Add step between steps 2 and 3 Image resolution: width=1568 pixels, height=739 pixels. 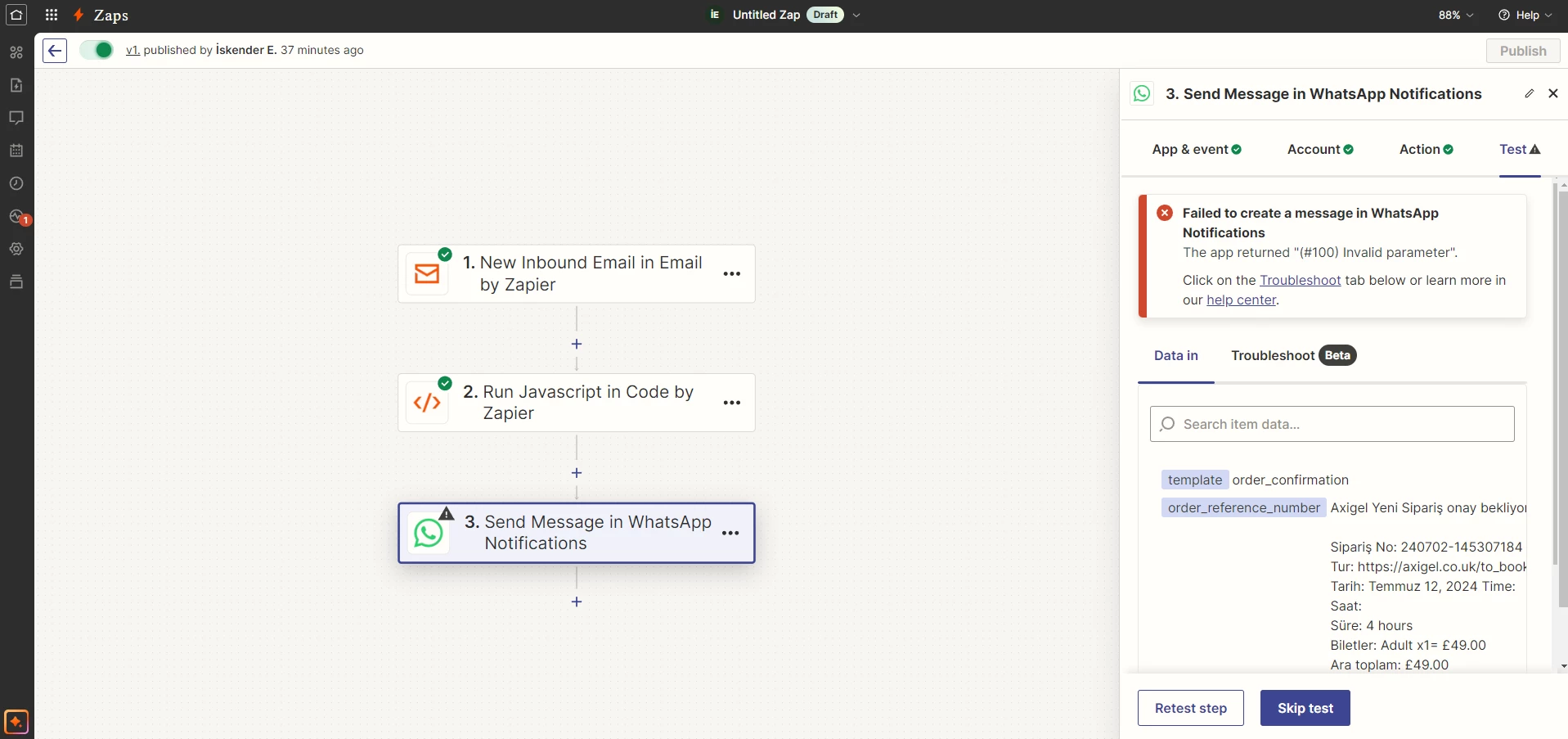[577, 473]
